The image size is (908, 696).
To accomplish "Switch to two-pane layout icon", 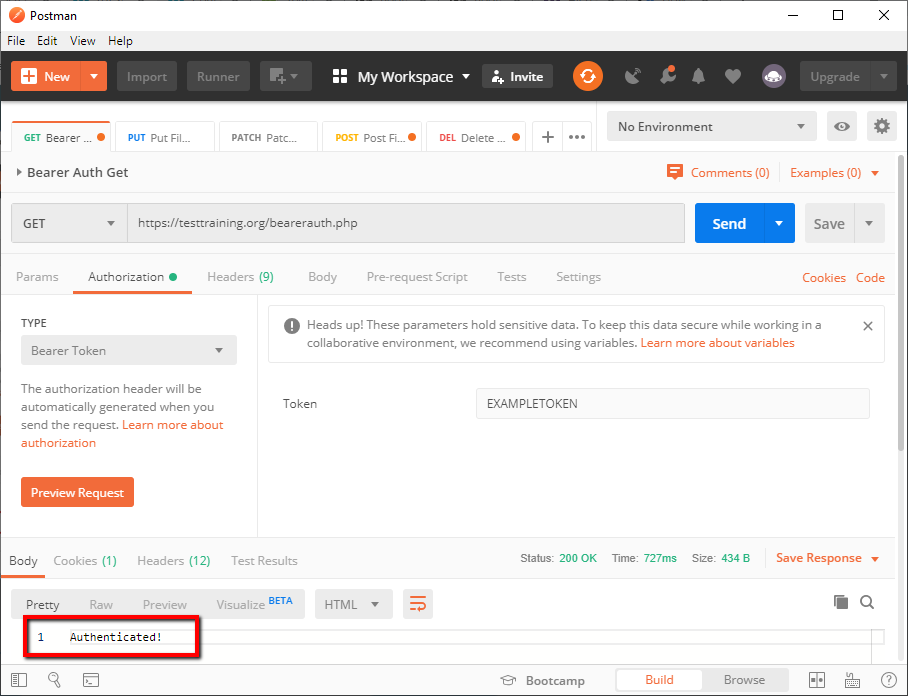I will point(817,680).
